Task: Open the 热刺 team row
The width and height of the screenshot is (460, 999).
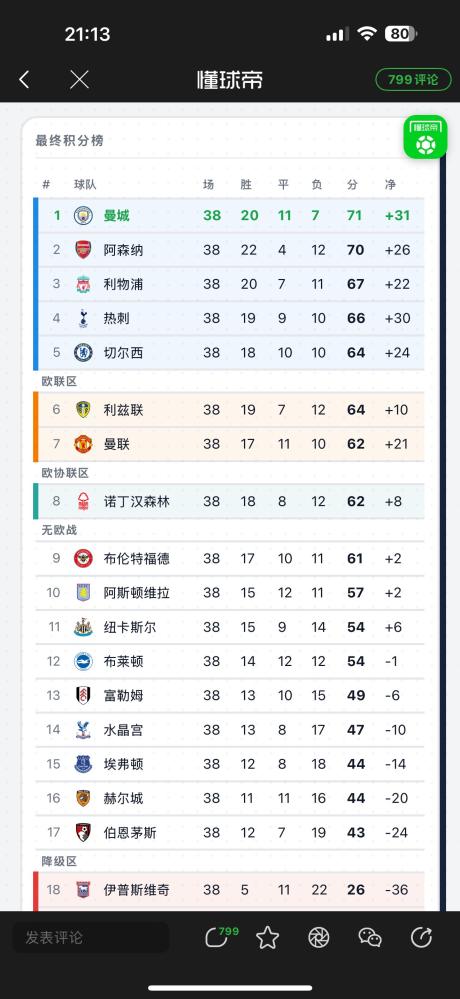Action: 229,319
